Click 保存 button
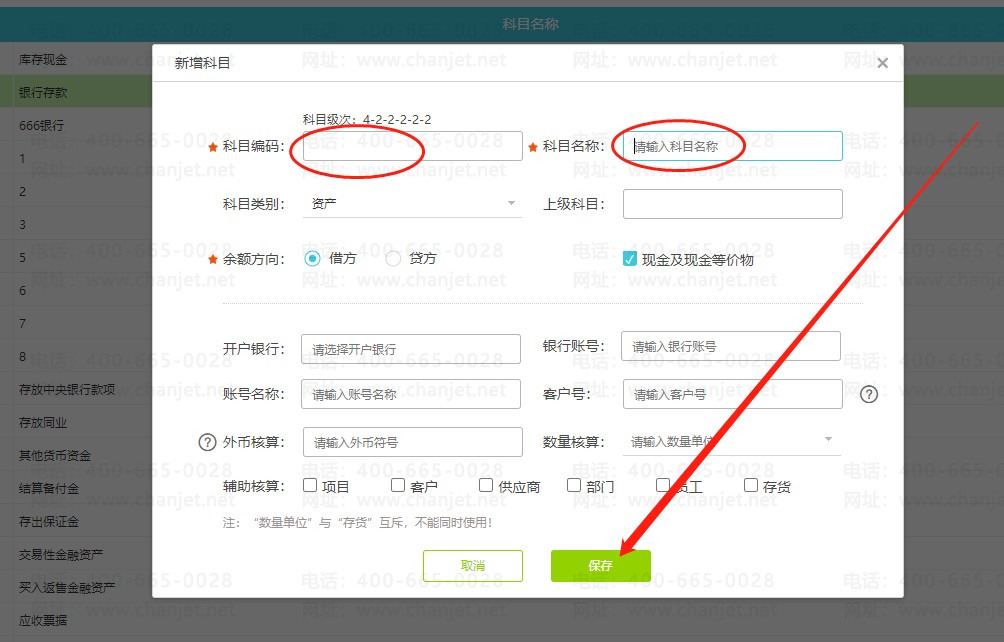The width and height of the screenshot is (1004, 642). [601, 566]
